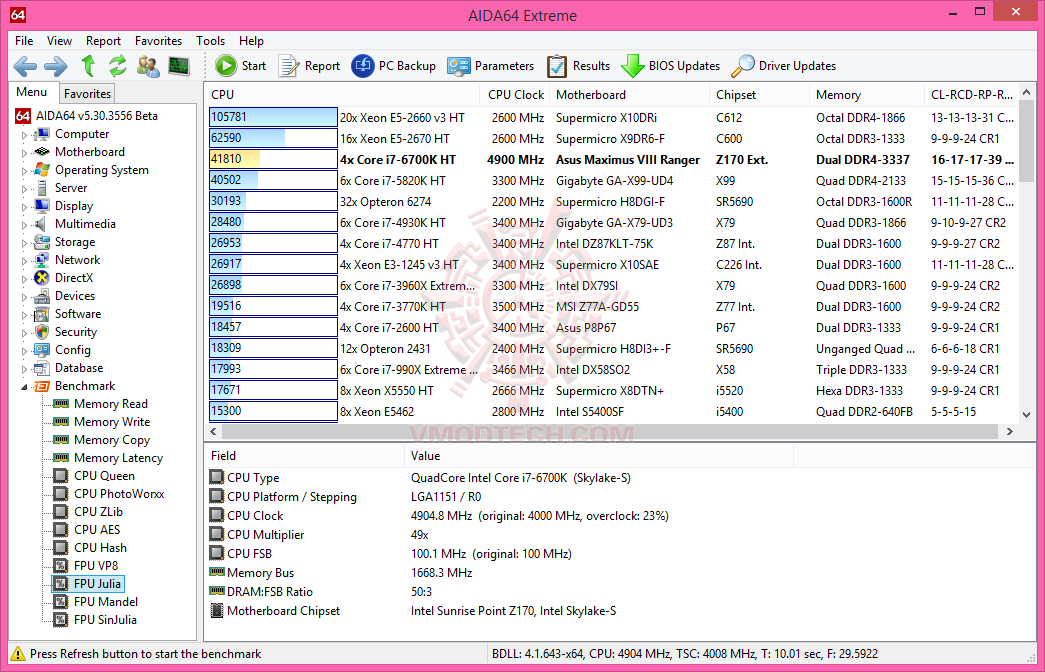Expand the Display tree node
The height and width of the screenshot is (672, 1045).
click(x=25, y=207)
